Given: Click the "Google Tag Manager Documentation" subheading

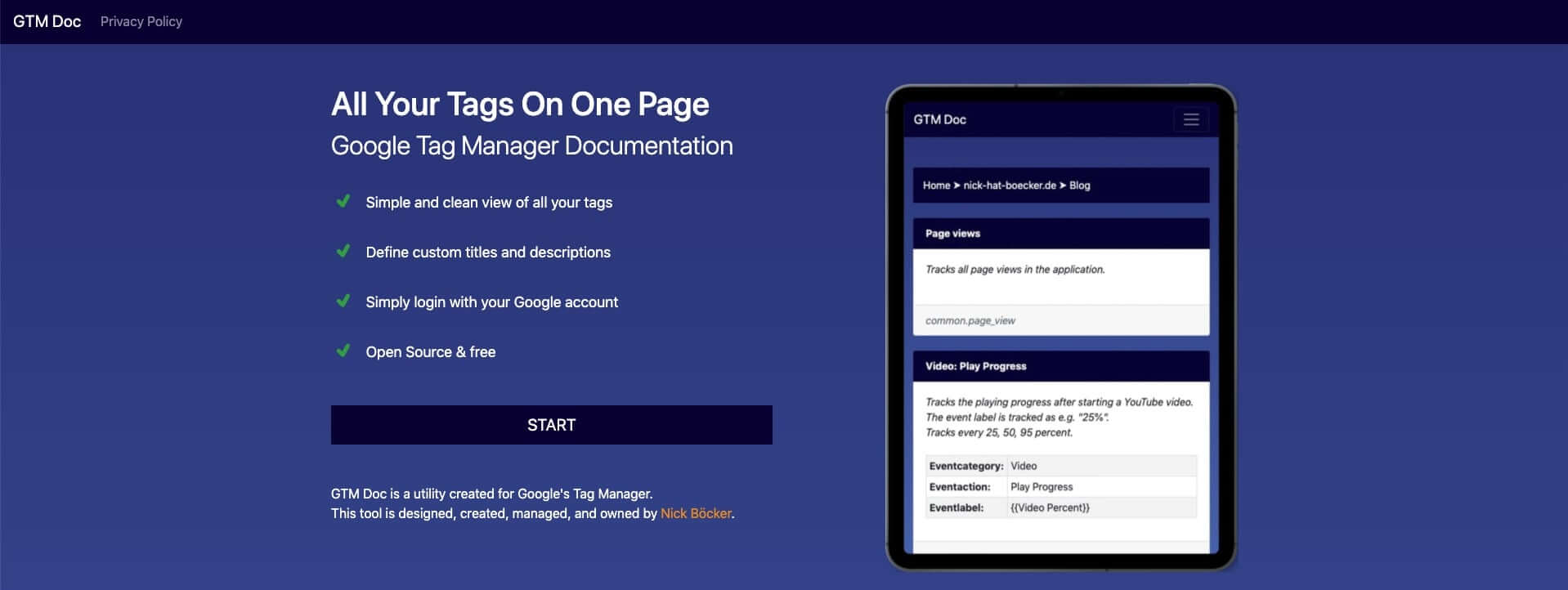Looking at the screenshot, I should (531, 145).
